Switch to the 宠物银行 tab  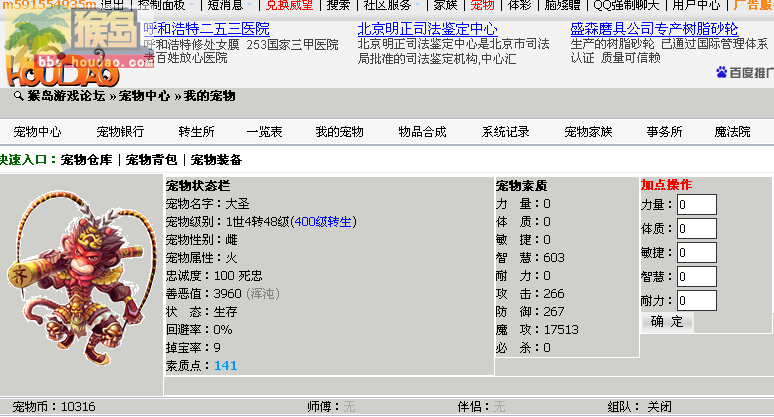(120, 132)
